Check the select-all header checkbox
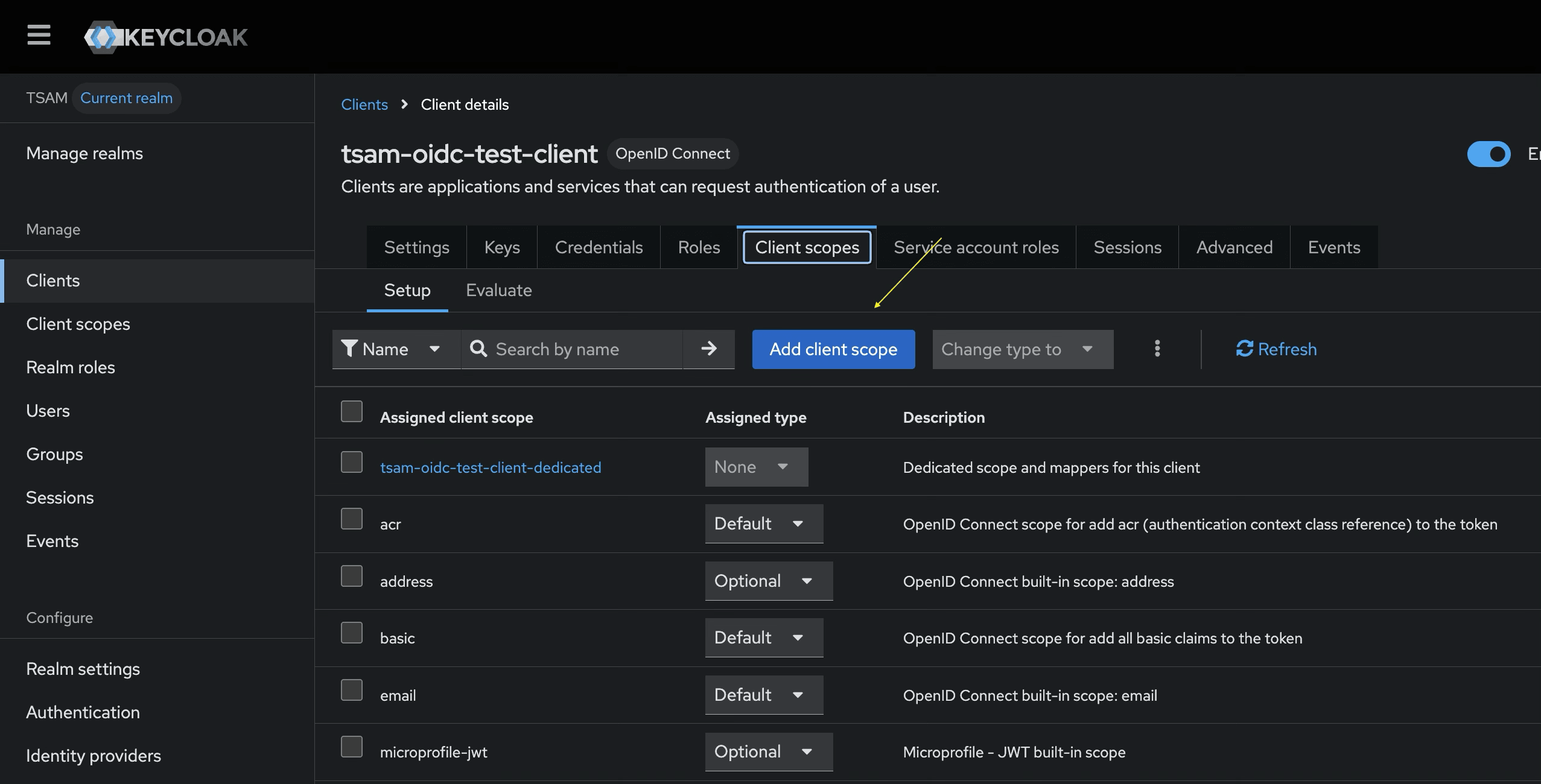The width and height of the screenshot is (1541, 784). (352, 411)
